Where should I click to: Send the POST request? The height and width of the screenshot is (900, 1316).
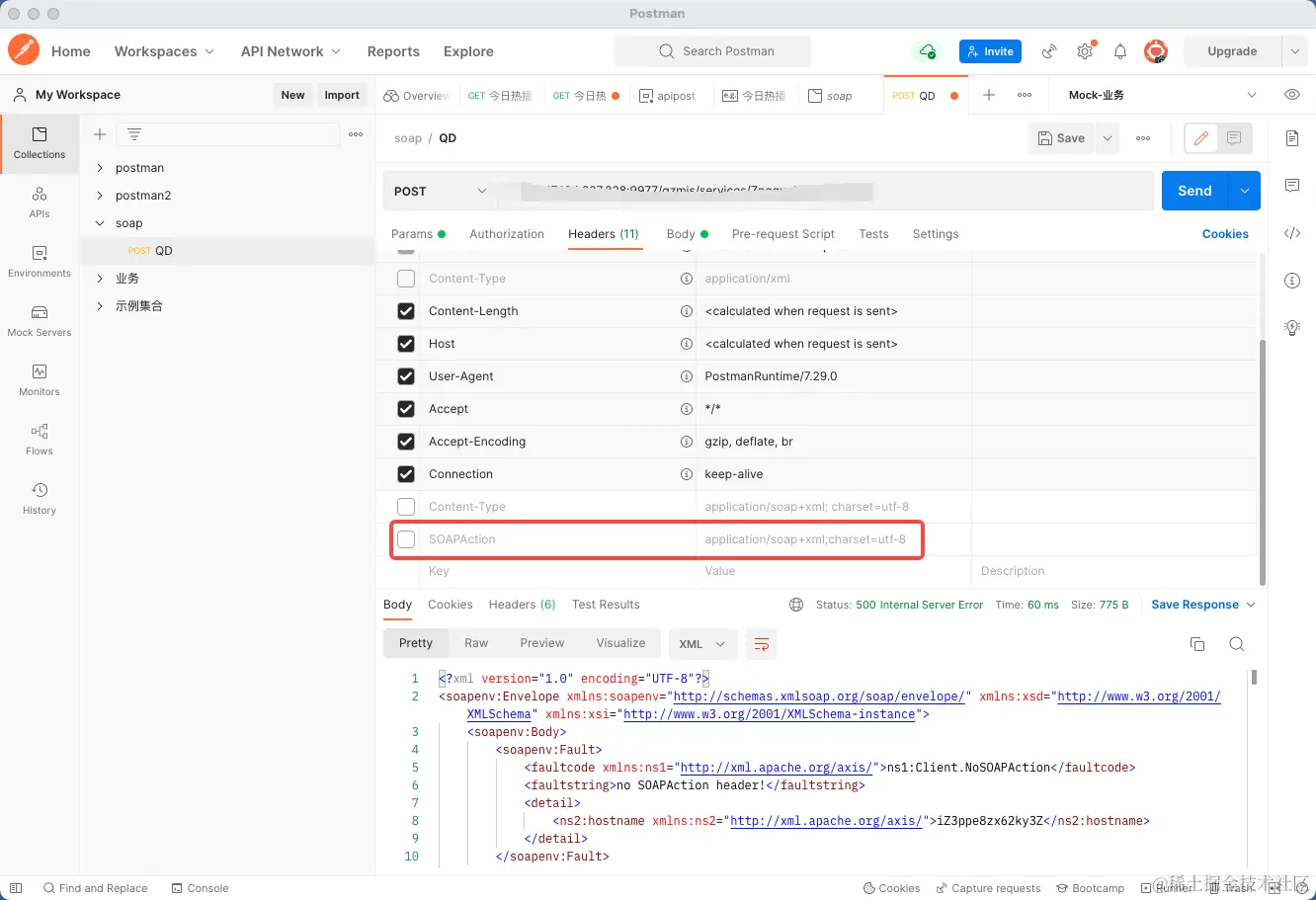1194,191
